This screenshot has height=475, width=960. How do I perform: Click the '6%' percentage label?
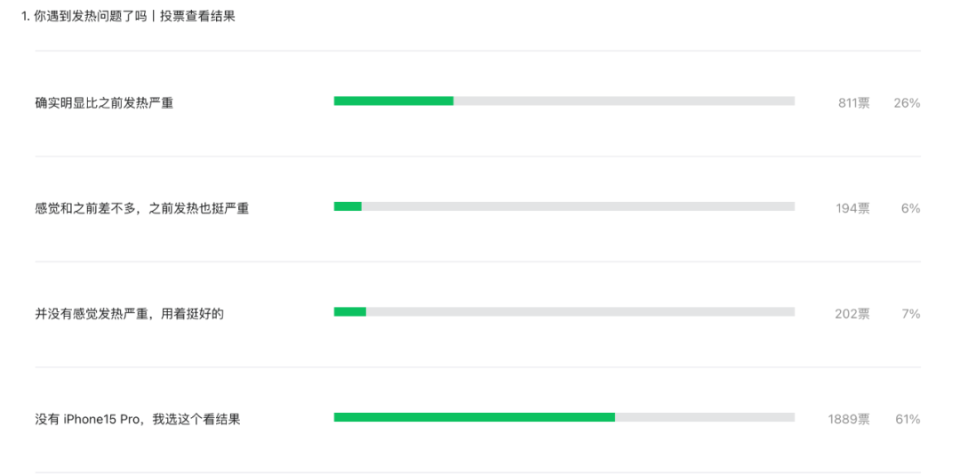tap(910, 209)
